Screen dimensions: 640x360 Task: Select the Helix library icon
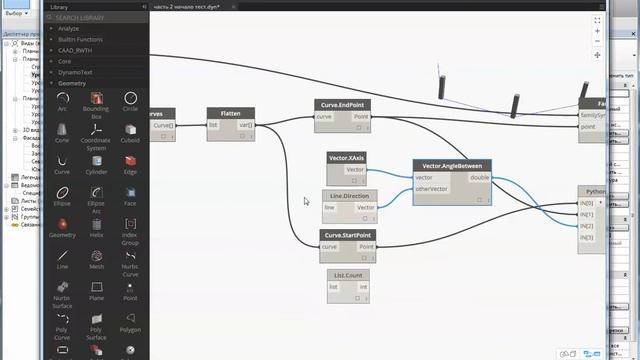(x=96, y=224)
